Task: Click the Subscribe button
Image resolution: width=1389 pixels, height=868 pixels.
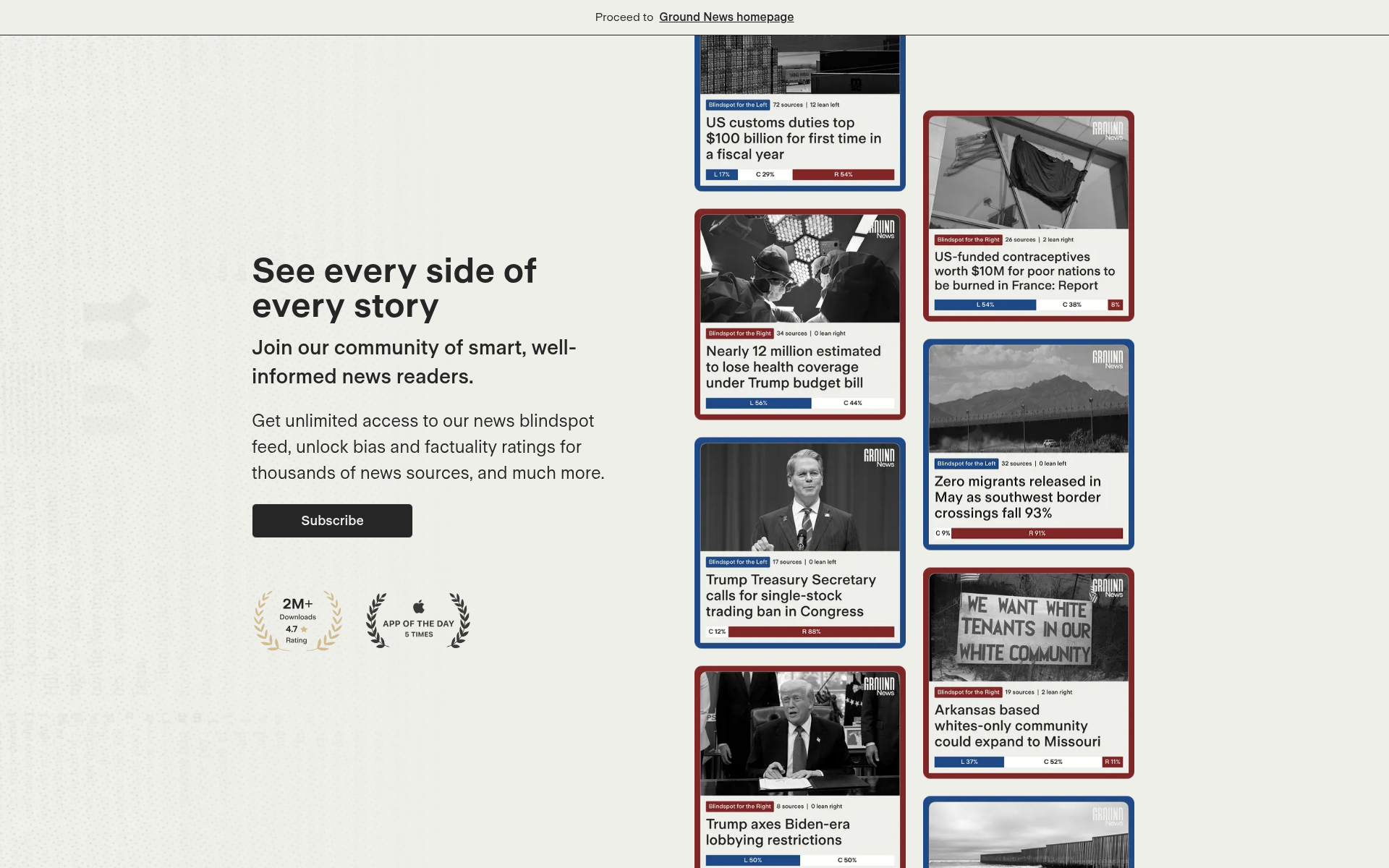Action: pos(332,521)
